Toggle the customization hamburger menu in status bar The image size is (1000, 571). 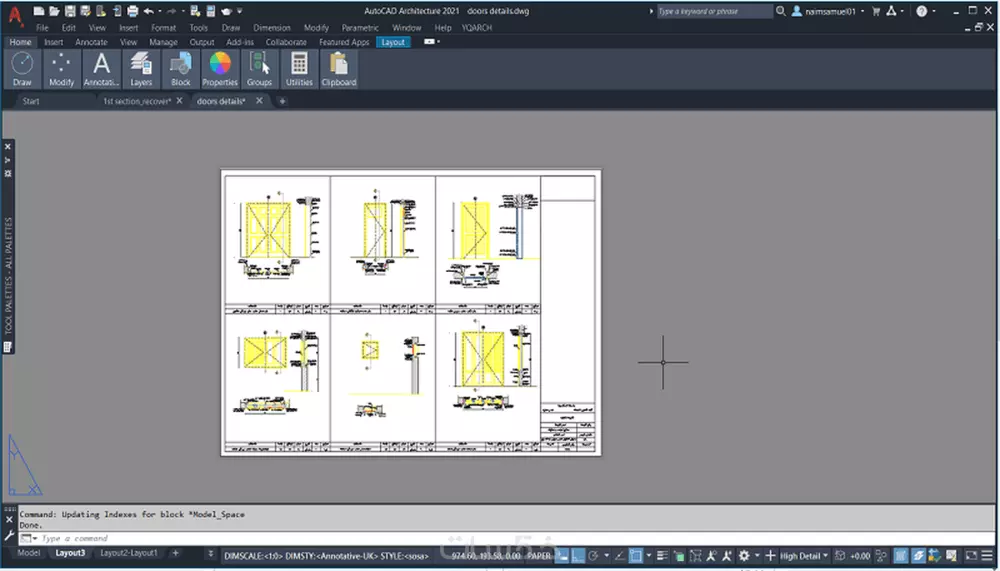click(x=989, y=555)
